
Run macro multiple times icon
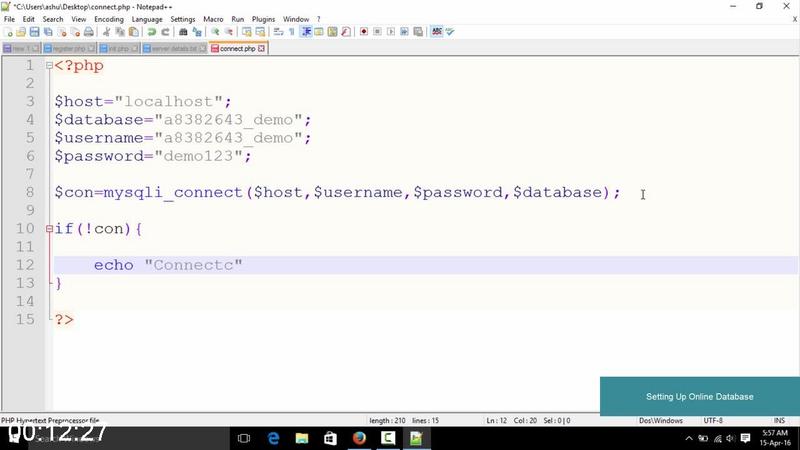pyautogui.click(x=404, y=32)
